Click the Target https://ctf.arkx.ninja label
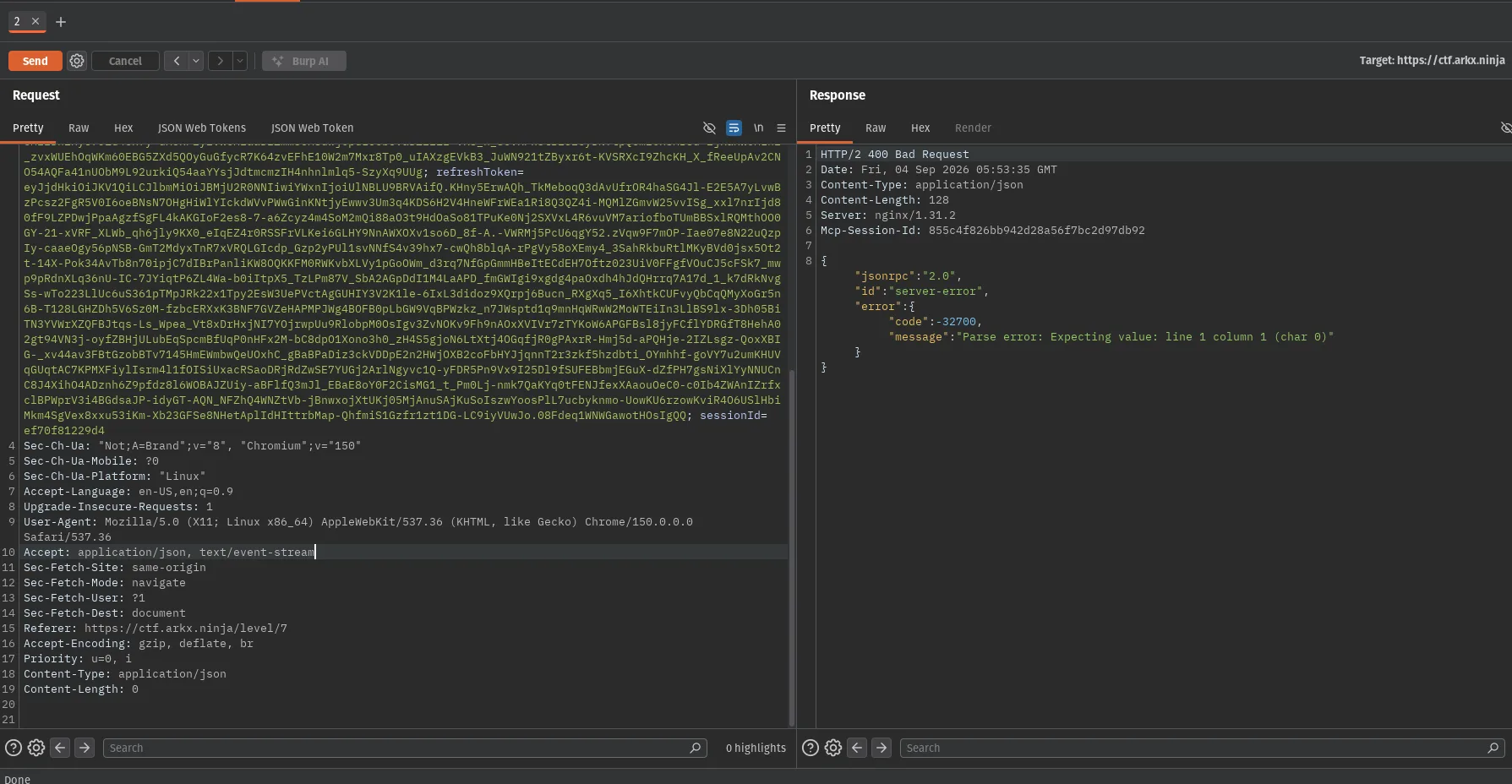This screenshot has width=1512, height=784. point(1432,60)
